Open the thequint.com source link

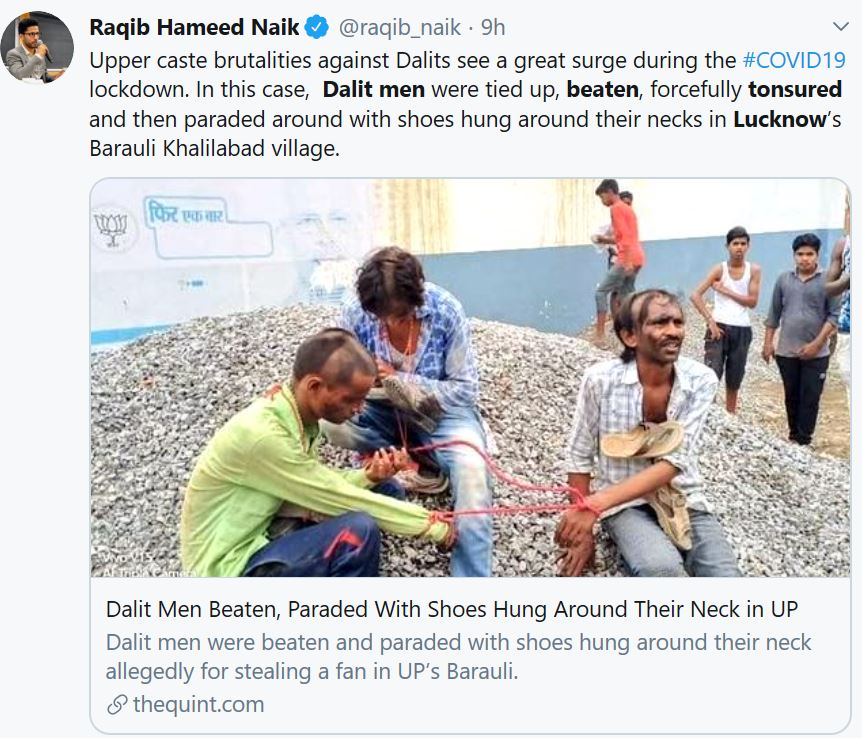click(198, 704)
